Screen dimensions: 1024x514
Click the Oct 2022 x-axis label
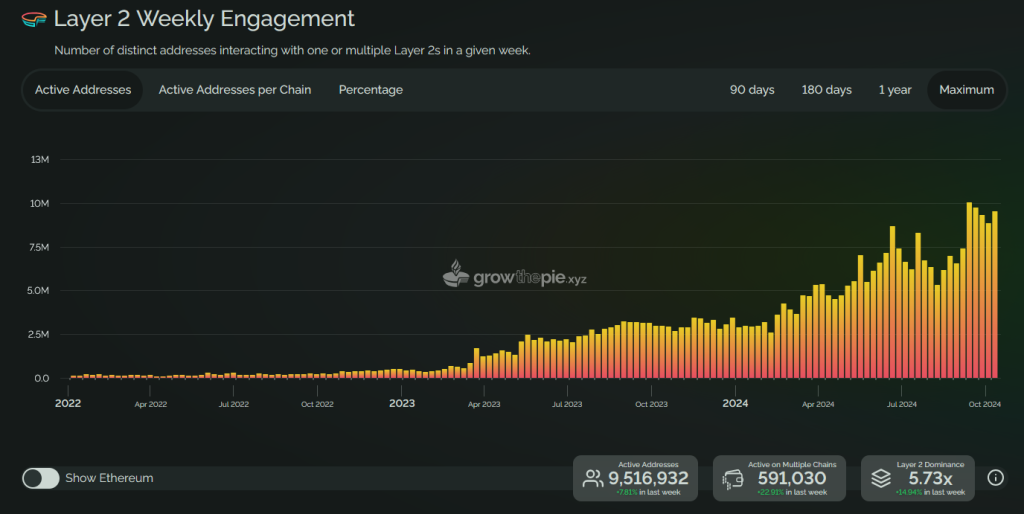point(317,404)
